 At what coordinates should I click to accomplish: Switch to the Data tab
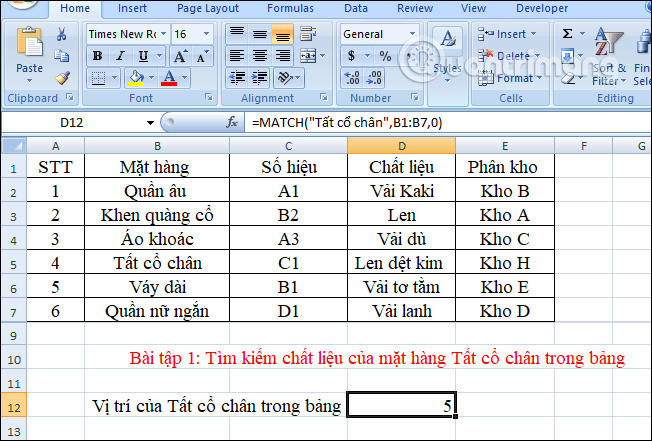(x=356, y=8)
